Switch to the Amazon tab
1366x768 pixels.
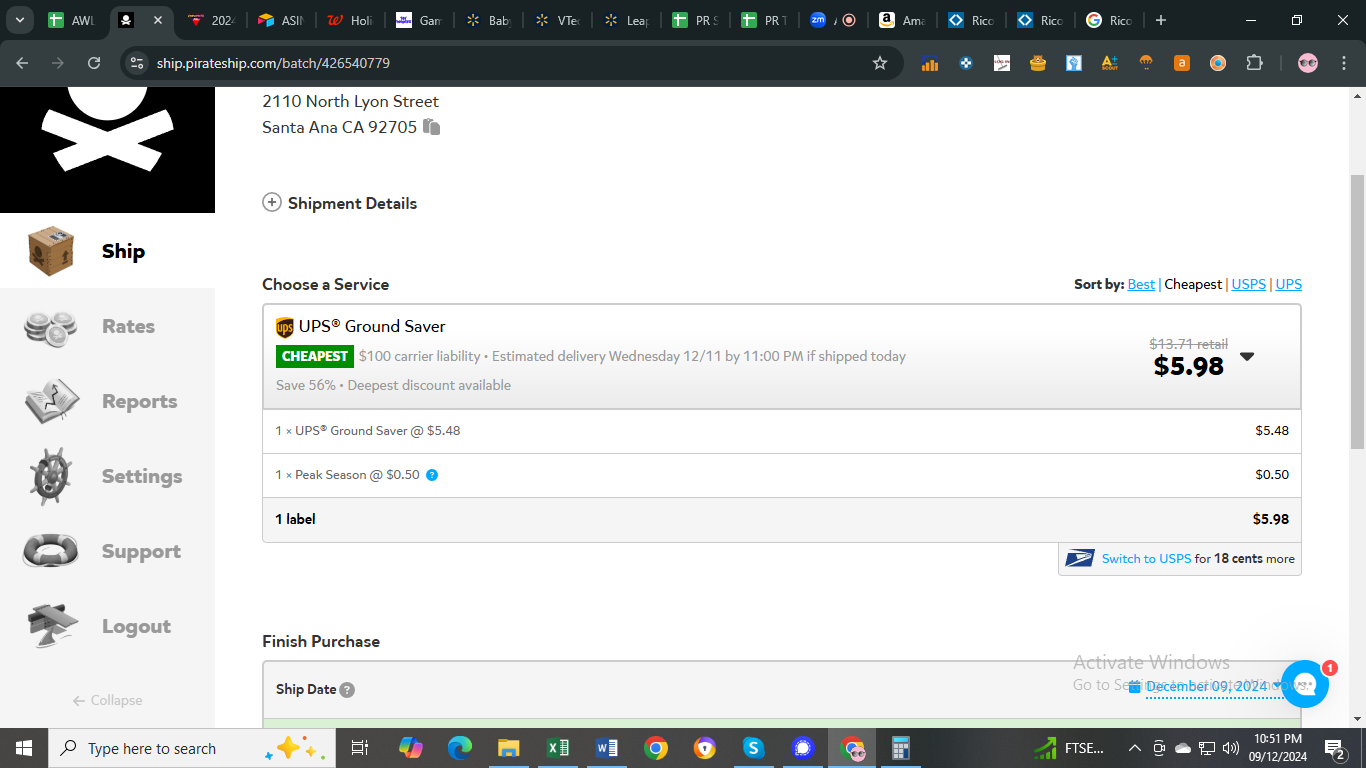[903, 20]
